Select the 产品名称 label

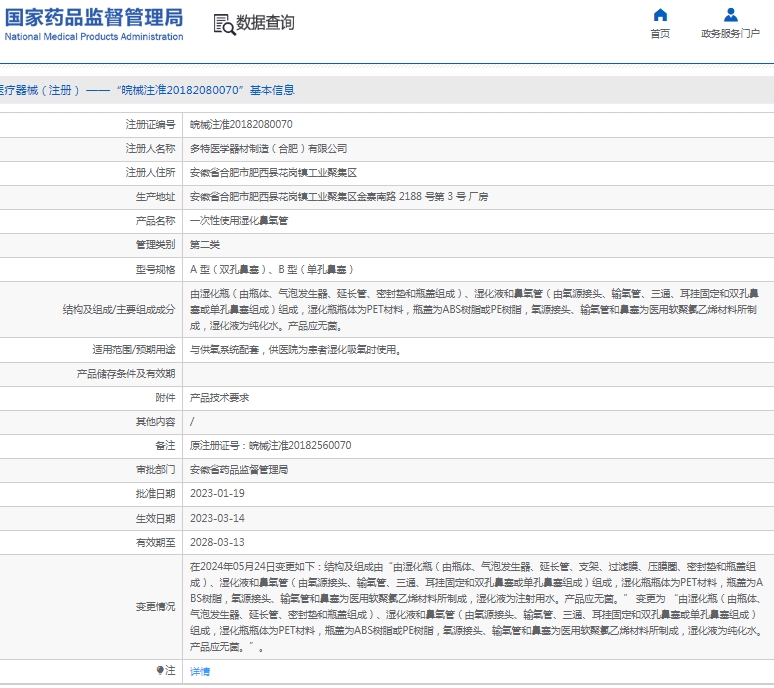(155, 221)
